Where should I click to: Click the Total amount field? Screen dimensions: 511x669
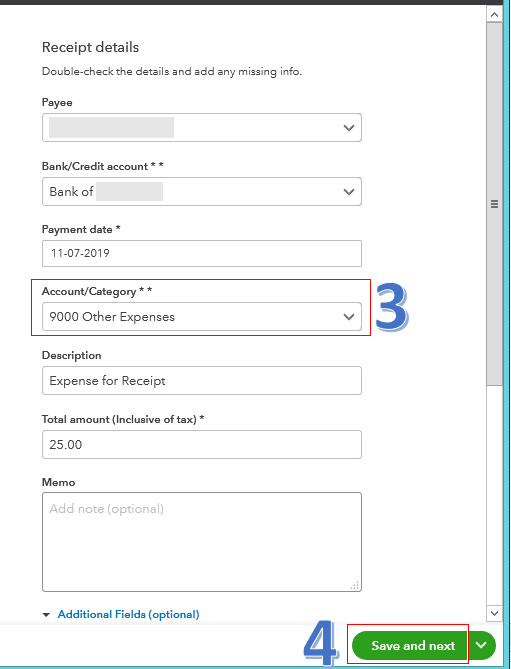[202, 445]
